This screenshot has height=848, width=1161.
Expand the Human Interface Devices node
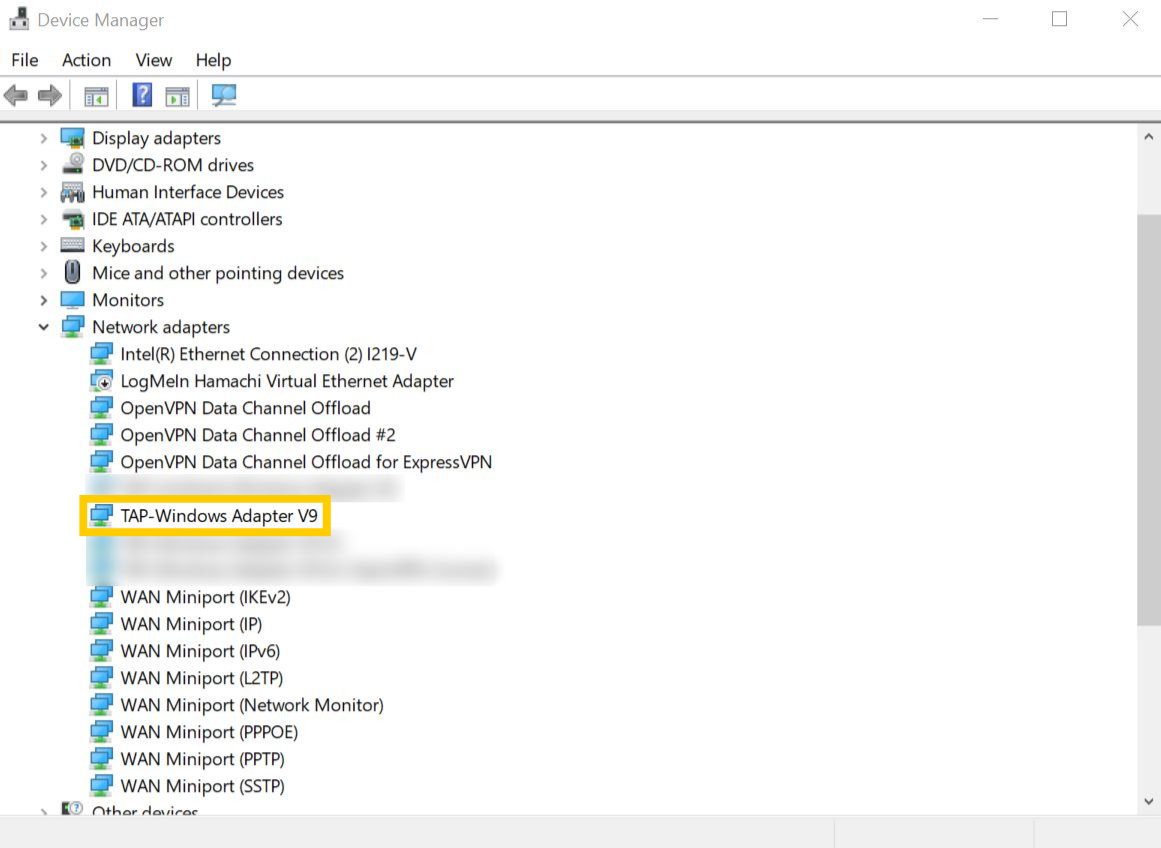pos(44,193)
